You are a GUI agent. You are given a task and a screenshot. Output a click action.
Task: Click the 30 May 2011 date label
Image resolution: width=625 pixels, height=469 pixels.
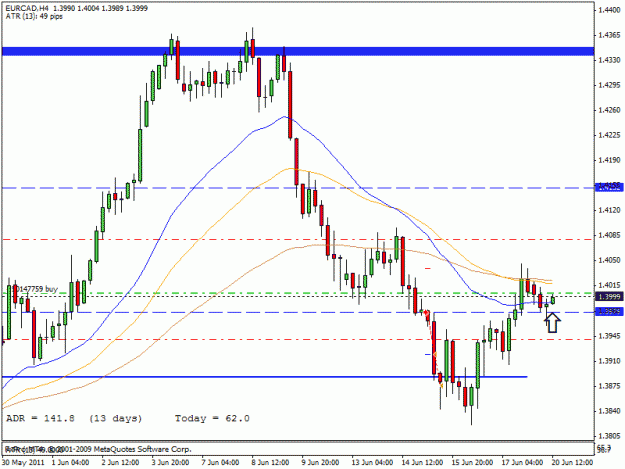pyautogui.click(x=23, y=463)
